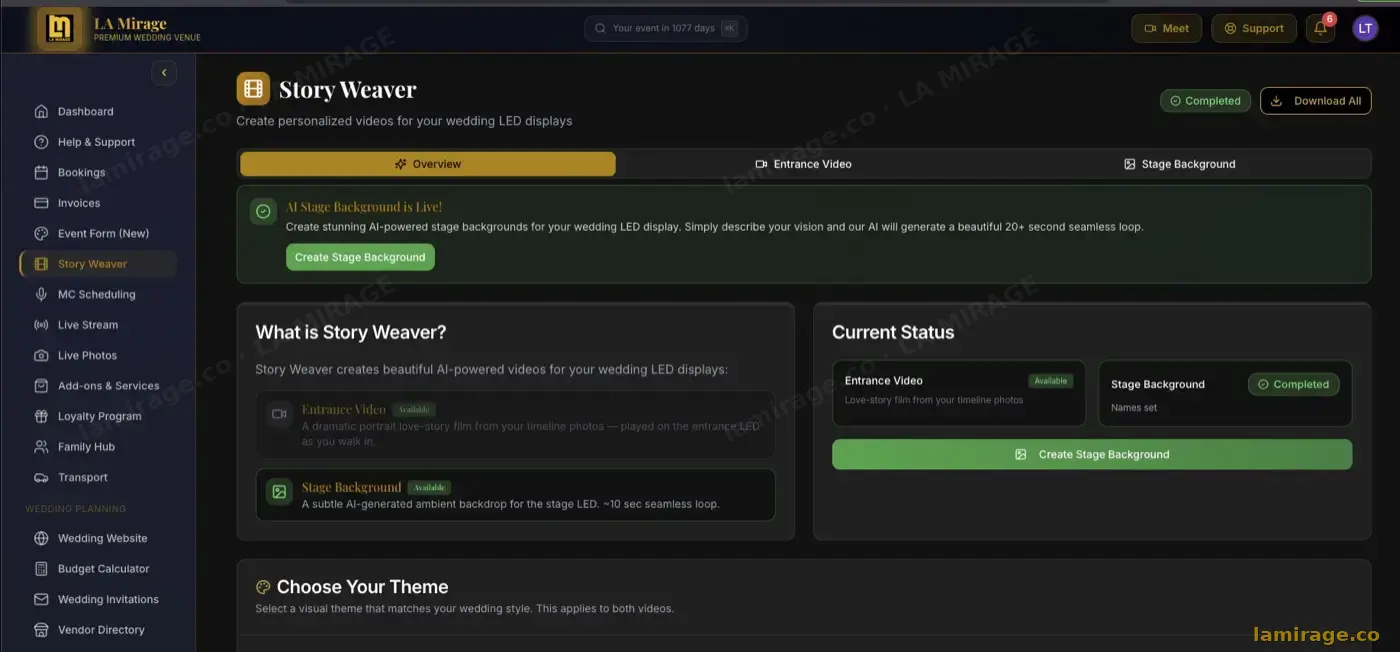Click the Entrance Video camera icon in list
Image resolution: width=1400 pixels, height=652 pixels.
click(x=279, y=413)
